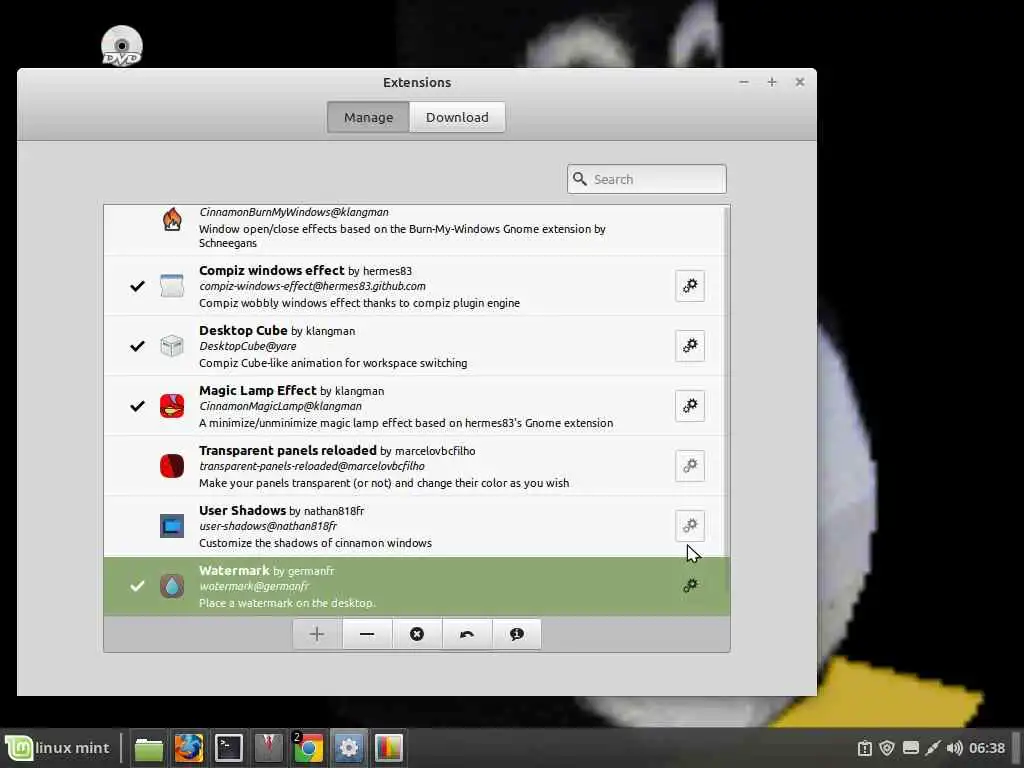Switch to the Download tab
Image resolution: width=1024 pixels, height=768 pixels.
pos(457,118)
